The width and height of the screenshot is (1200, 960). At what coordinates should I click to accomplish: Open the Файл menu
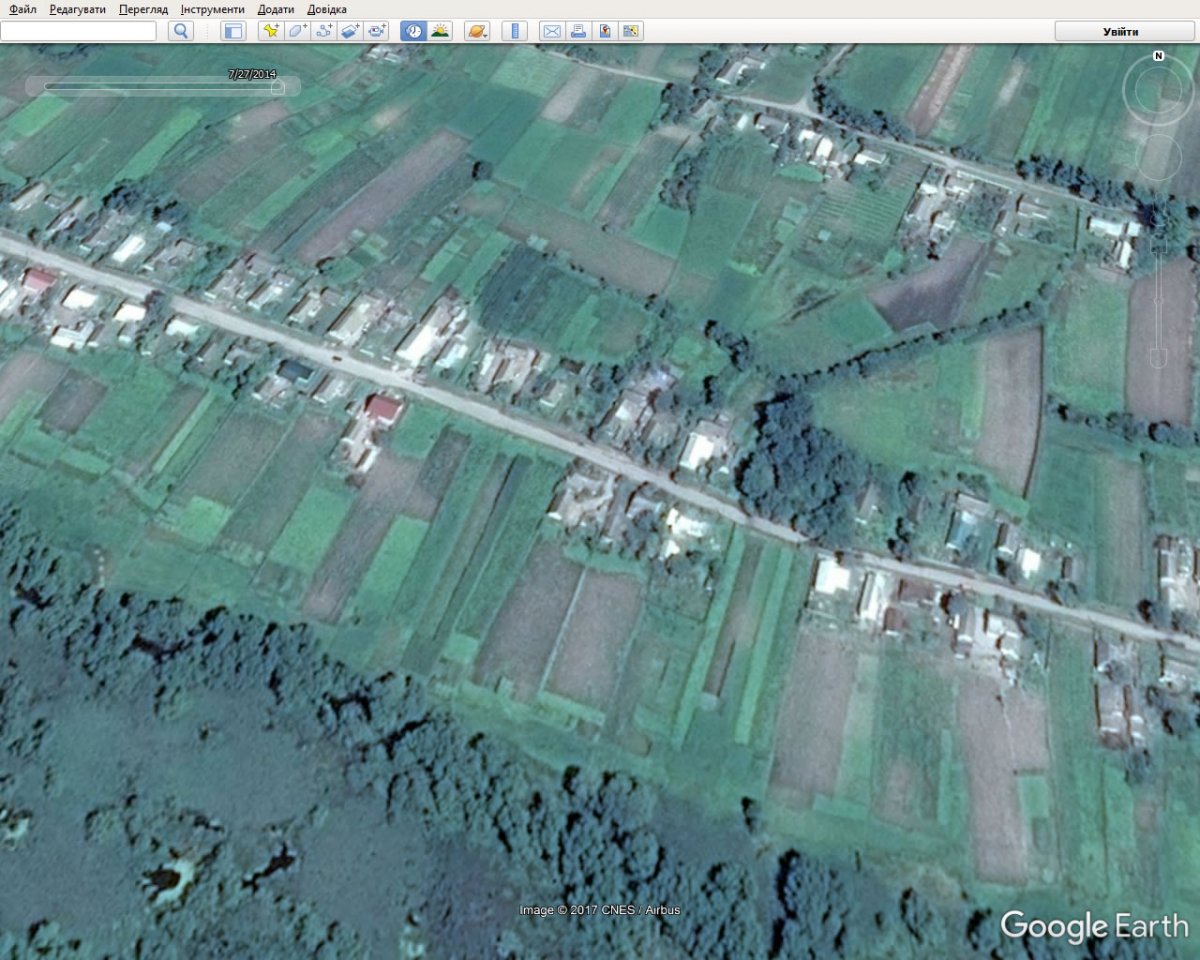22,9
